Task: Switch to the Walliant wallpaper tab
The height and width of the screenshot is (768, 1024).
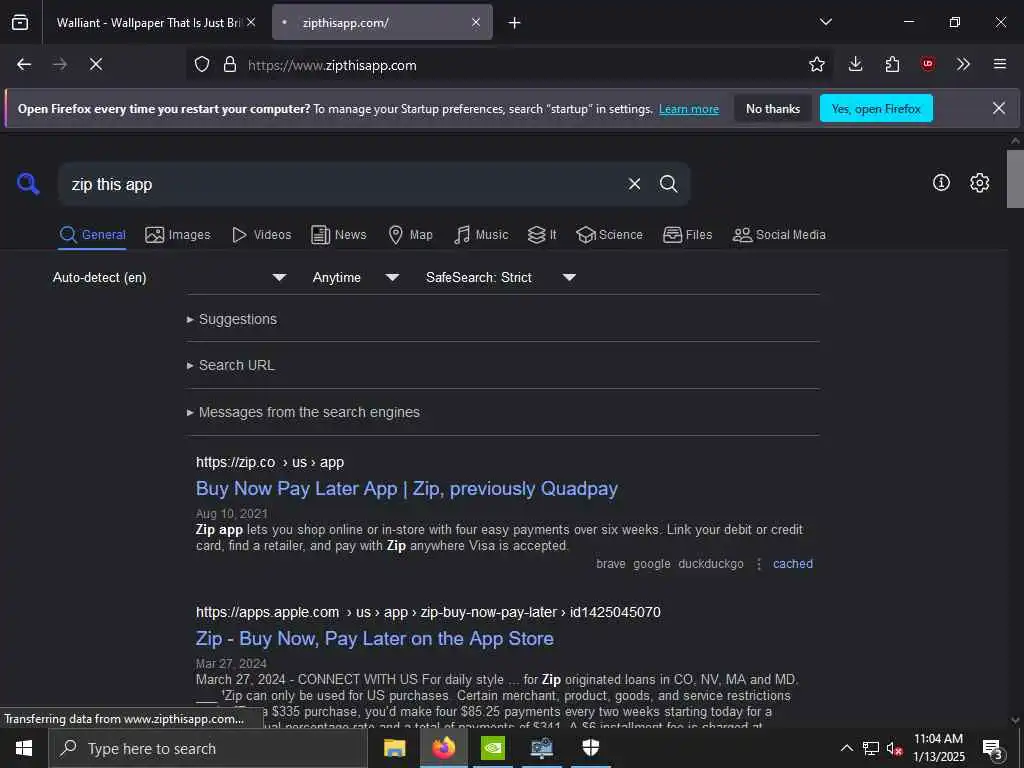Action: (149, 22)
